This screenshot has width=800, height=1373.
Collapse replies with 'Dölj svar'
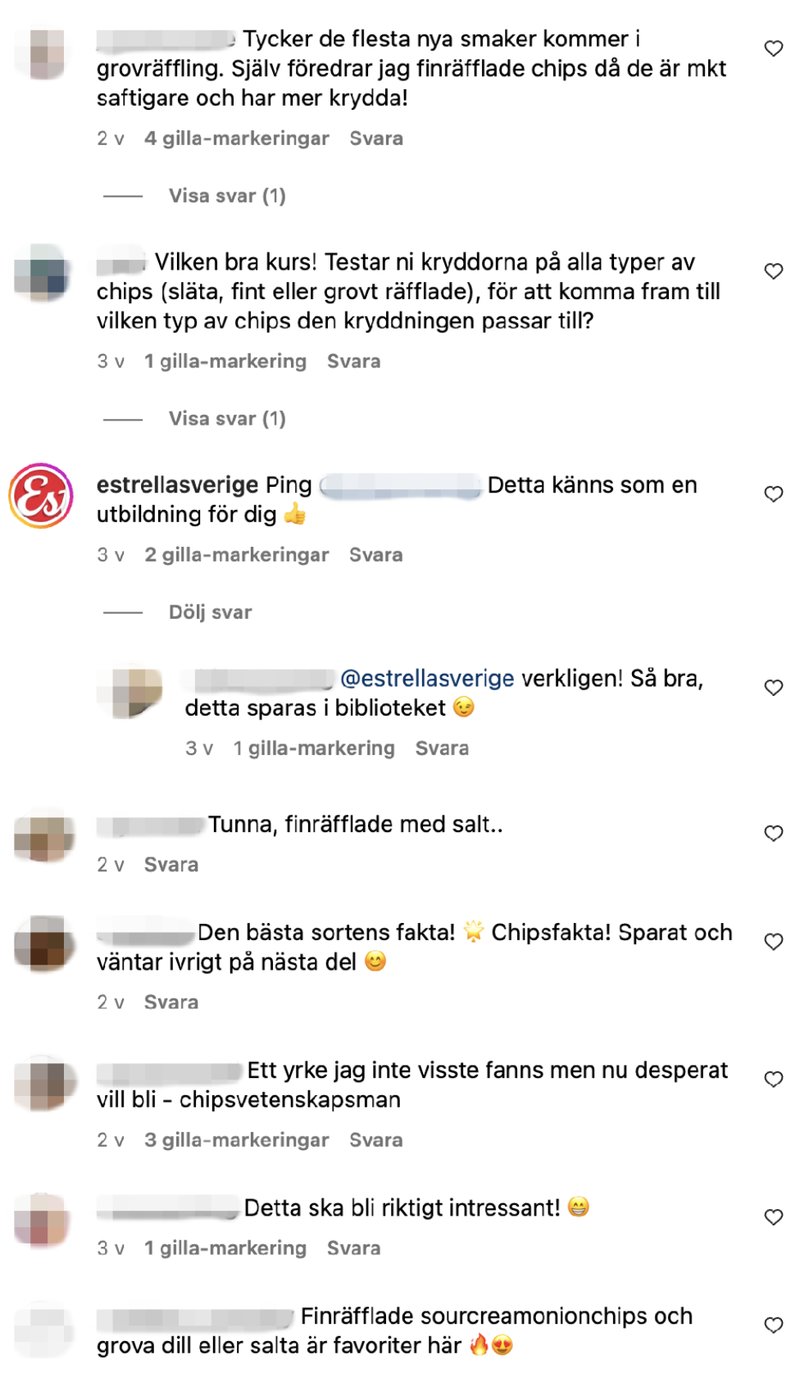coord(210,612)
